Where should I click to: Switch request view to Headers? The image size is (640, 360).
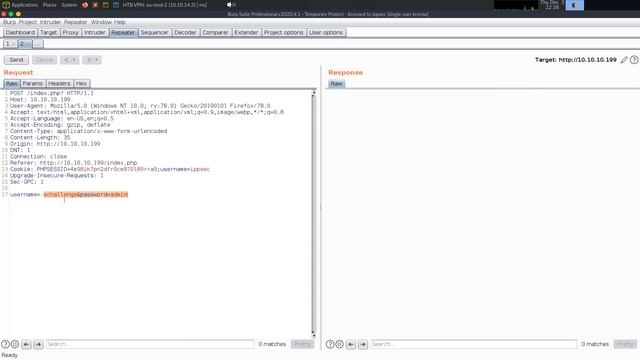click(x=59, y=83)
